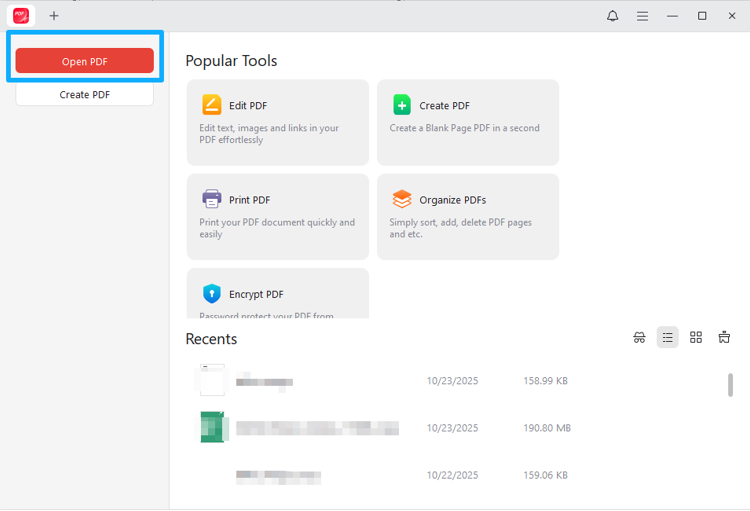Click the Recents list scrollbar
Screen dimensions: 750x511
730,385
